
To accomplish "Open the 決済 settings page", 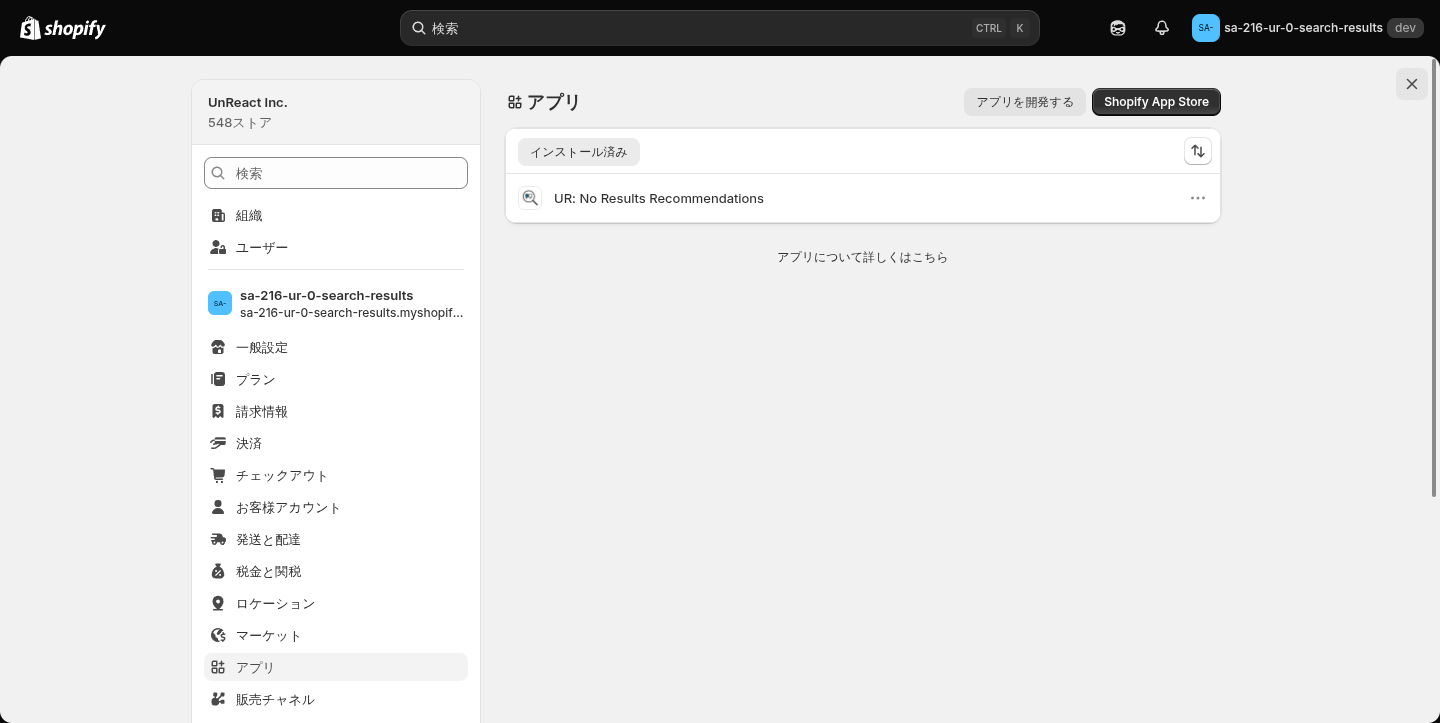I will (336, 443).
